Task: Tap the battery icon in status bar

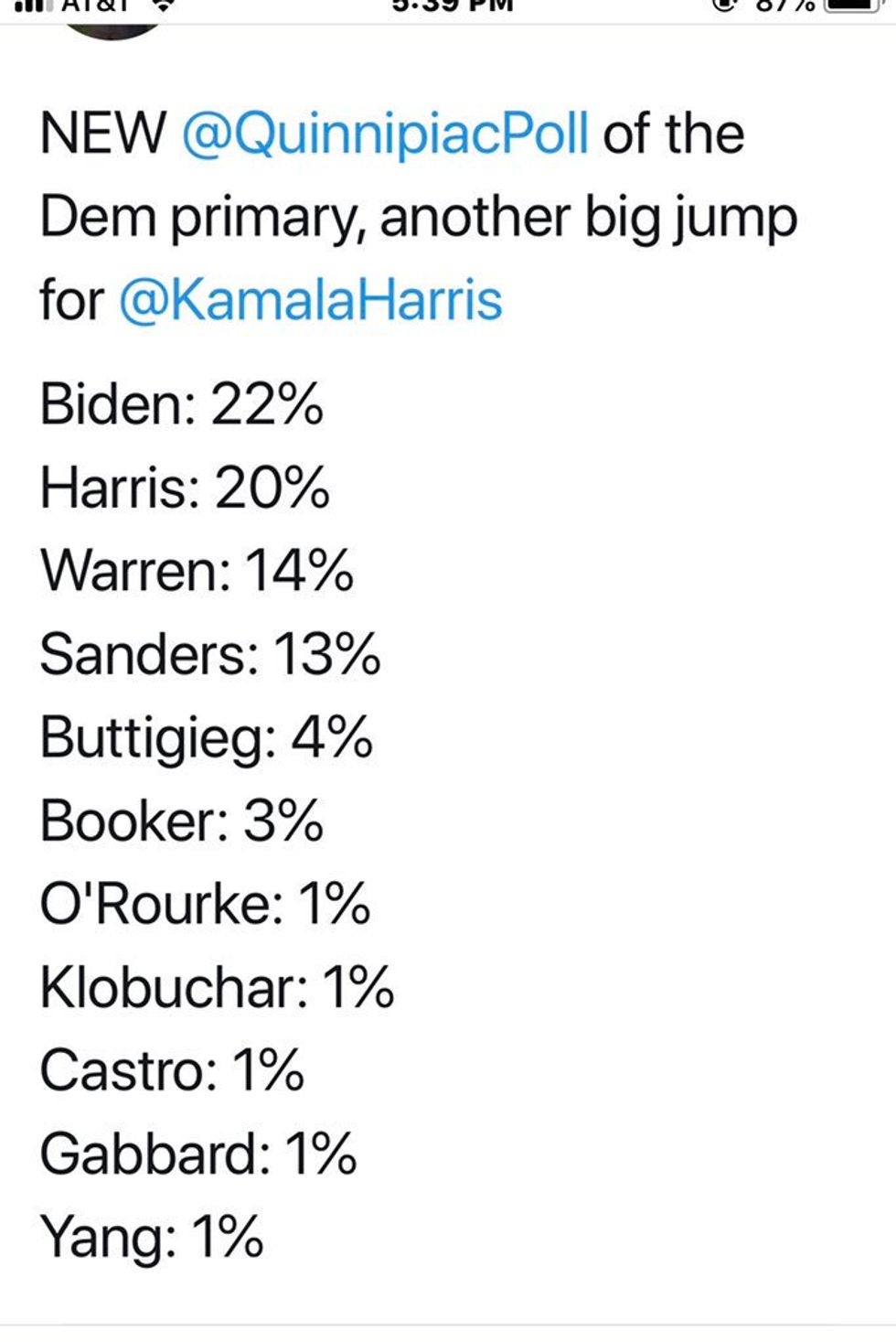Action: pyautogui.click(x=851, y=5)
